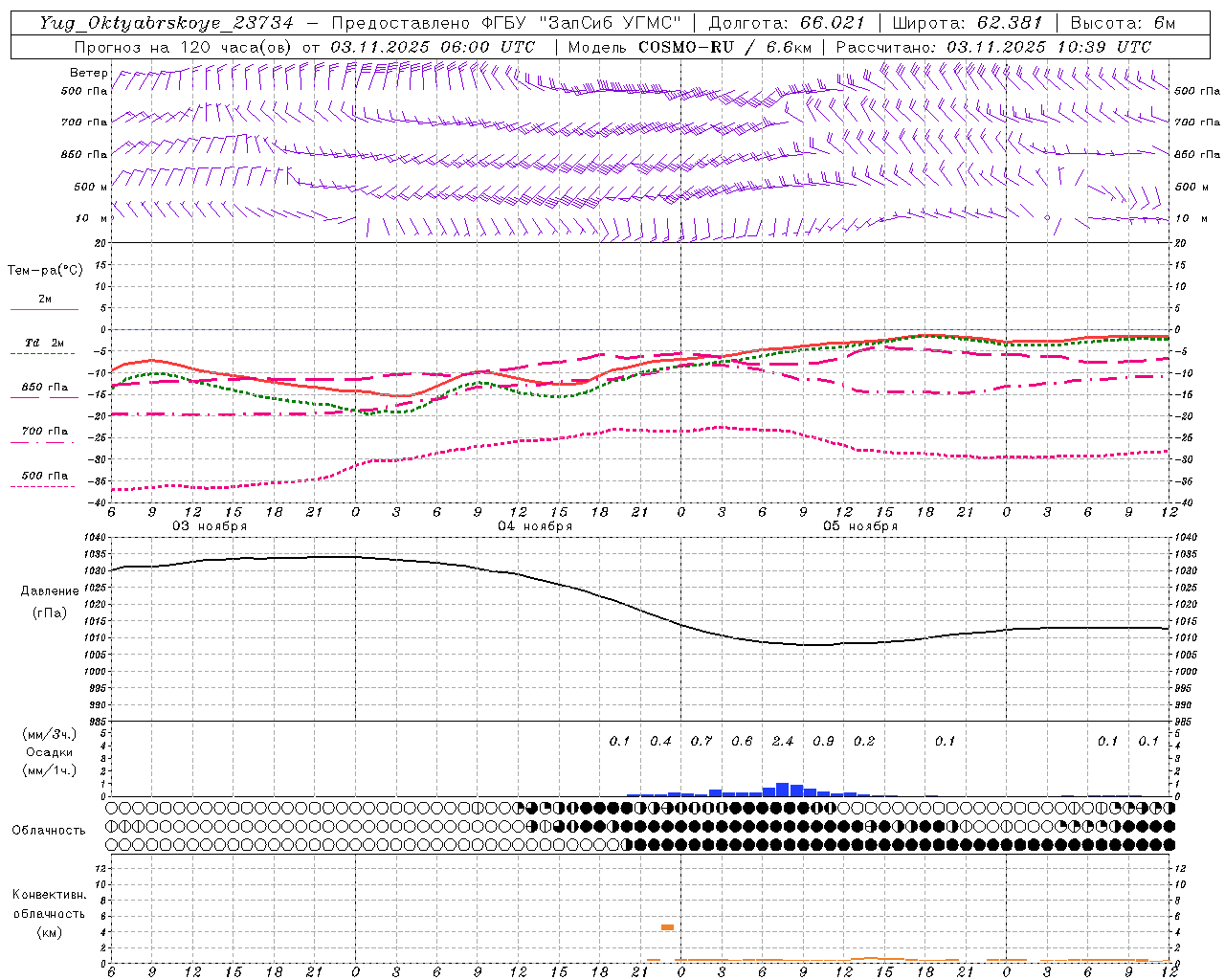
Task: Click the '10 м' wind level label on left
Action: click(92, 219)
